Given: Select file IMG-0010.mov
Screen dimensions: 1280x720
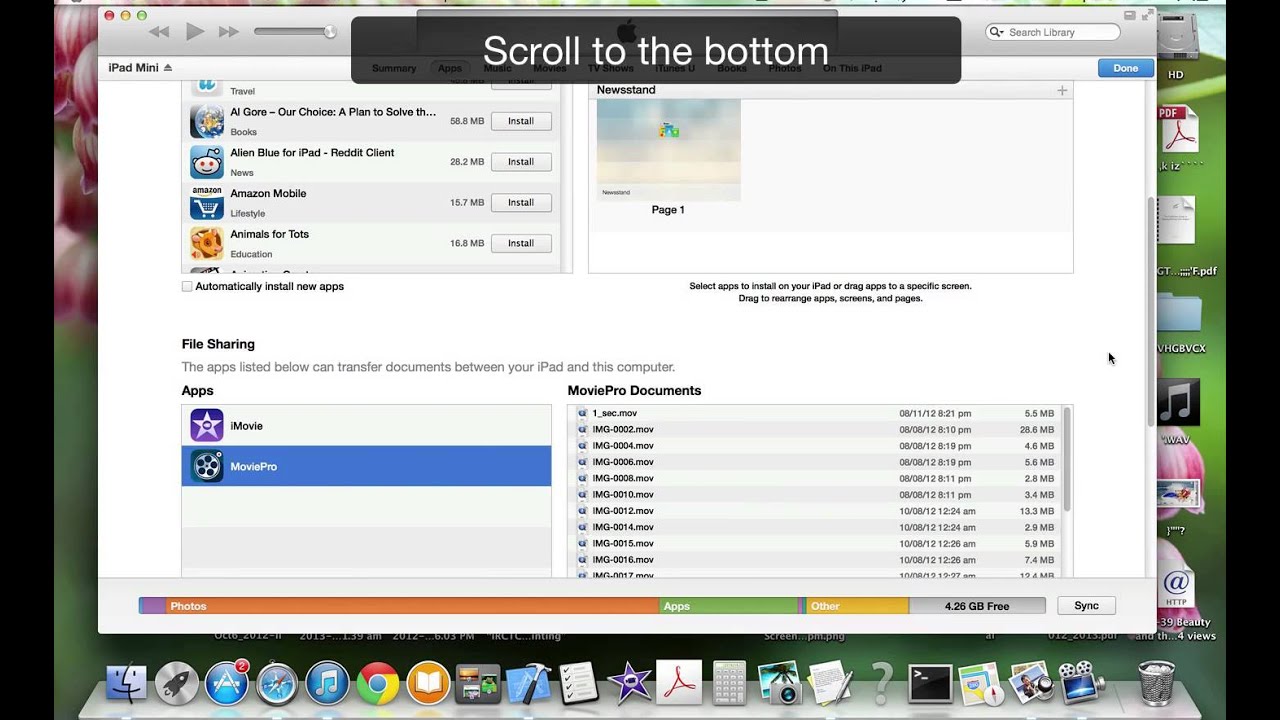Looking at the screenshot, I should coord(819,495).
